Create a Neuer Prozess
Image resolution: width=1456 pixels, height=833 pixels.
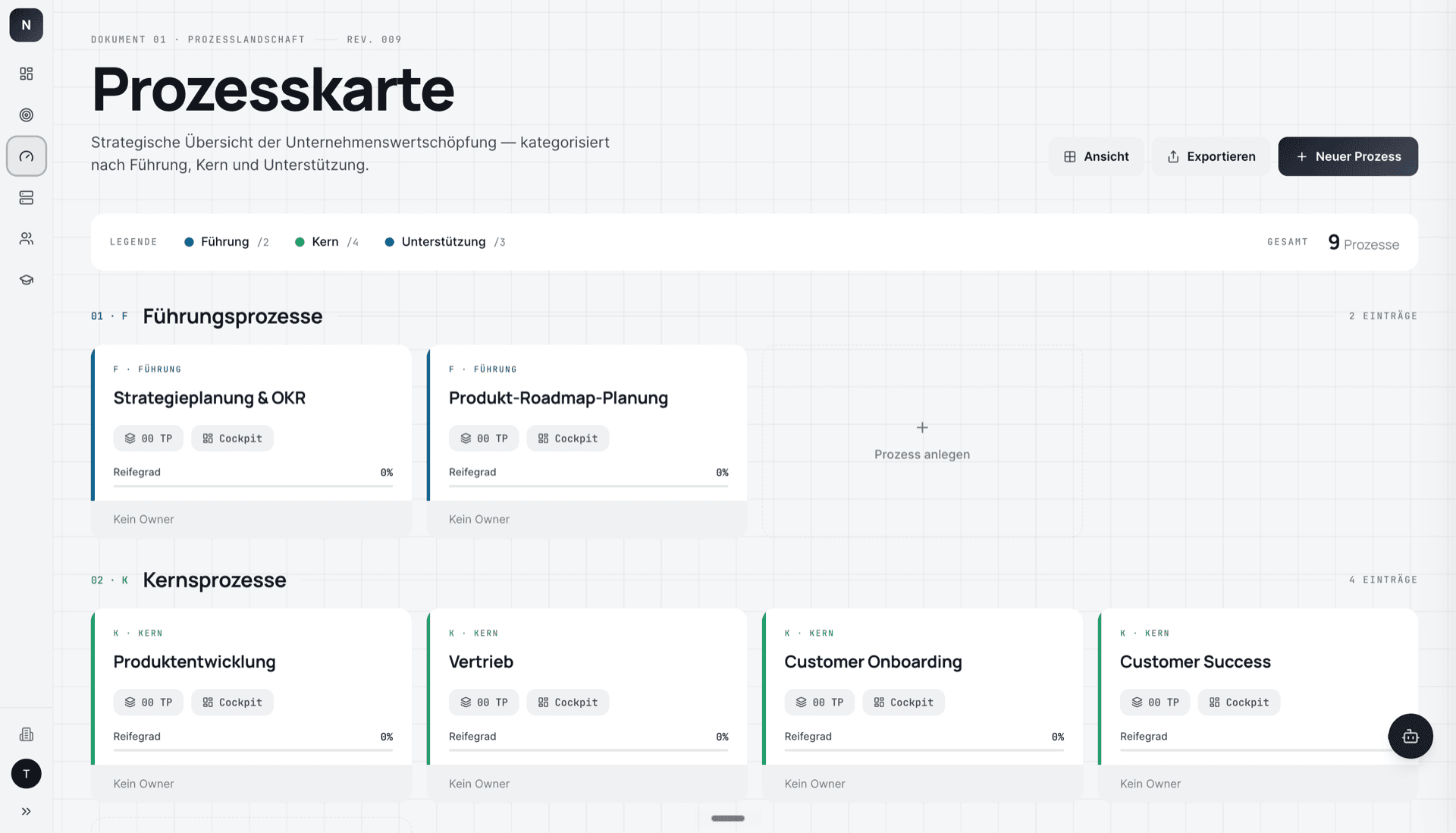(x=1348, y=156)
